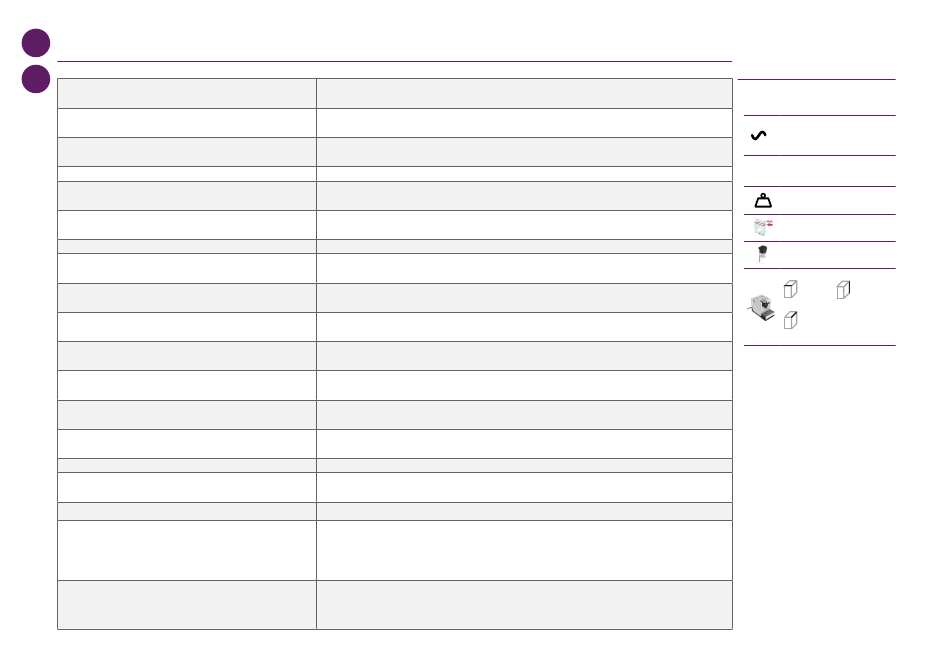This screenshot has height=669, width=950.
Task: Click the second row's left table cell
Action: tap(187, 123)
